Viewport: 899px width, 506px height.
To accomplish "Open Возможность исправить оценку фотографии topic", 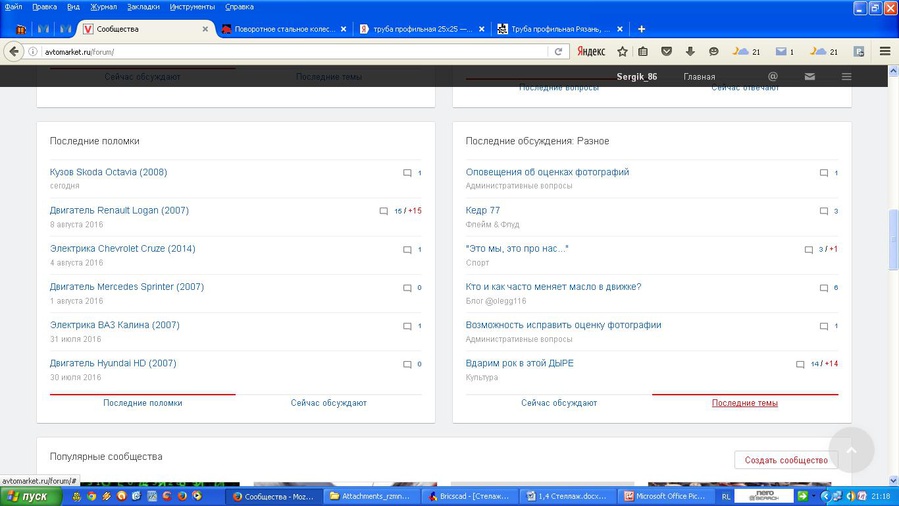I will tap(563, 325).
